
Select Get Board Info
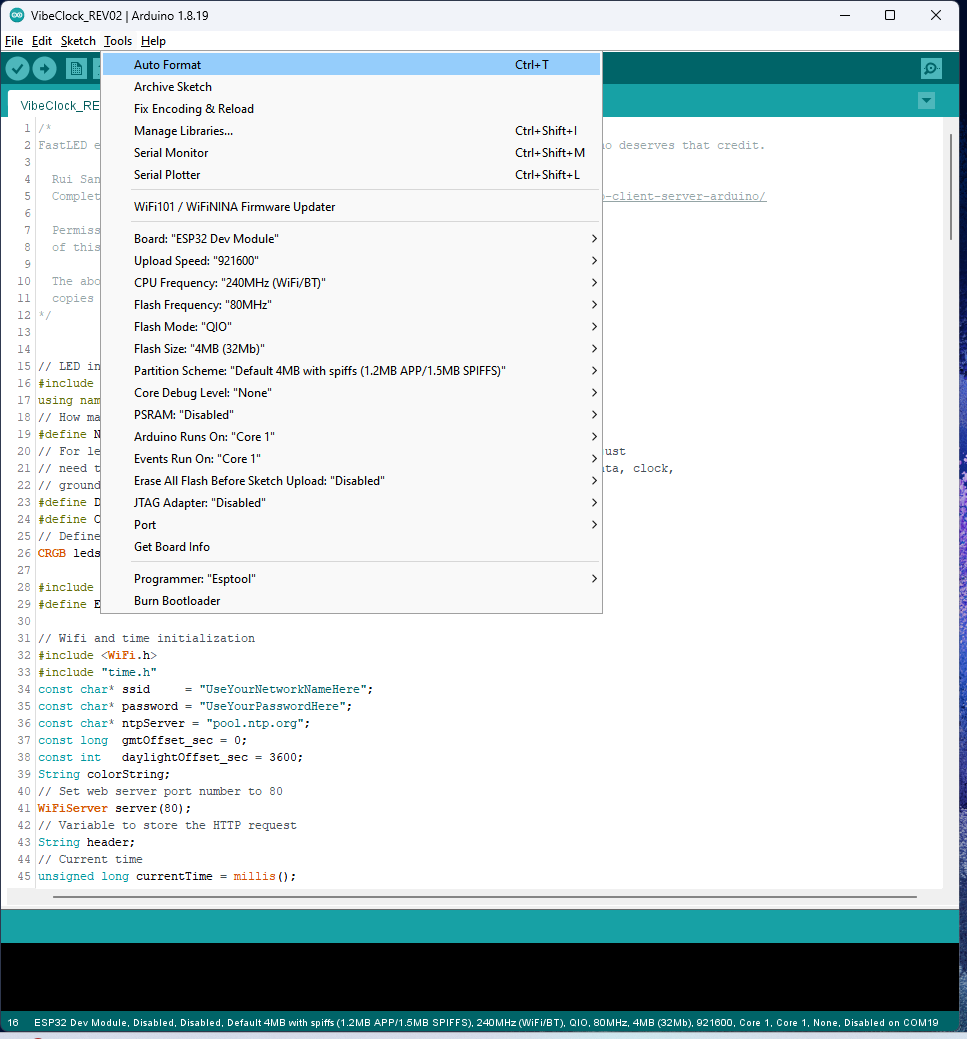pyautogui.click(x=351, y=547)
